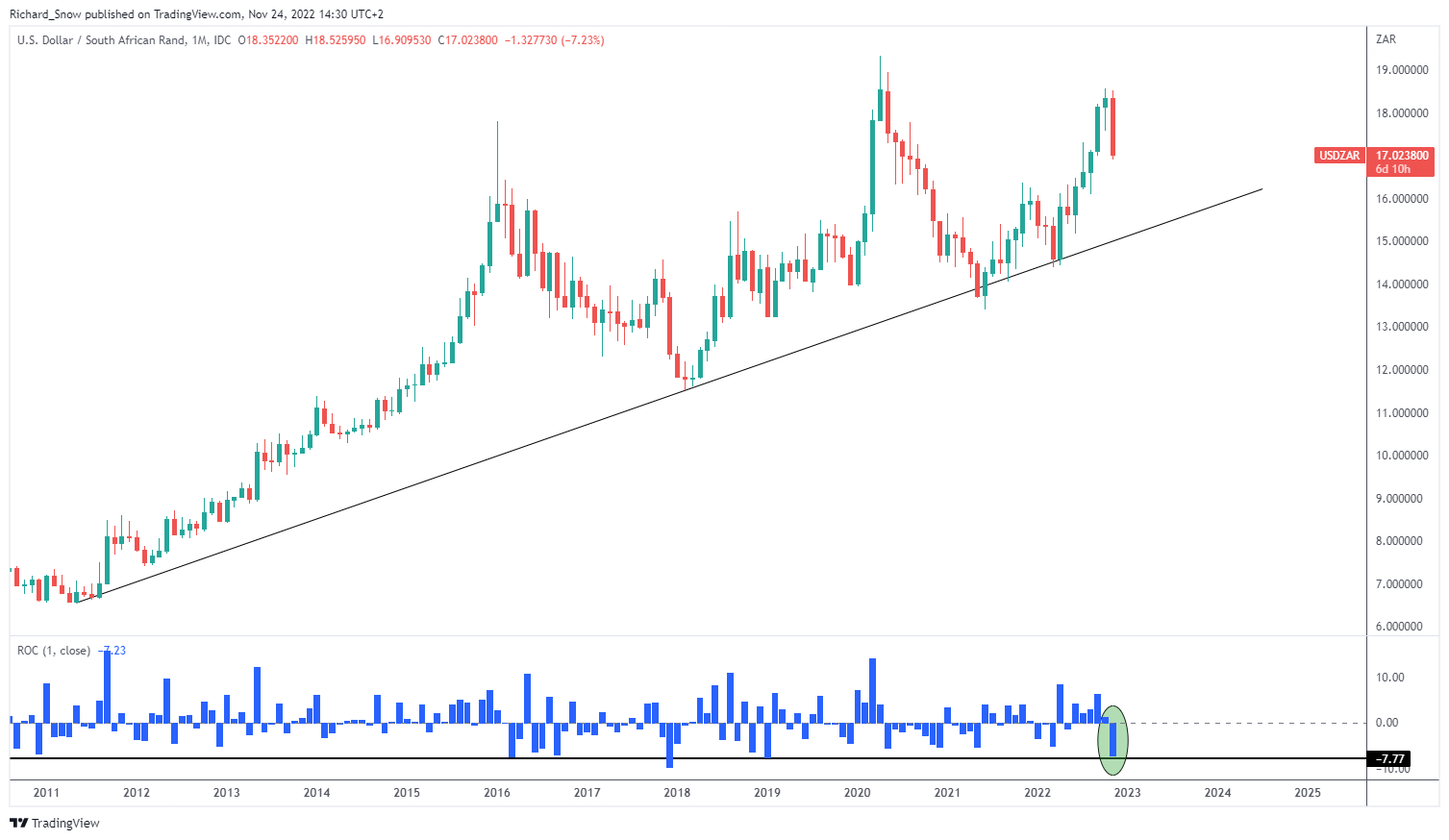This screenshot has width=1449, height=840.
Task: Click the 14.000000 price axis label
Action: tap(1401, 284)
